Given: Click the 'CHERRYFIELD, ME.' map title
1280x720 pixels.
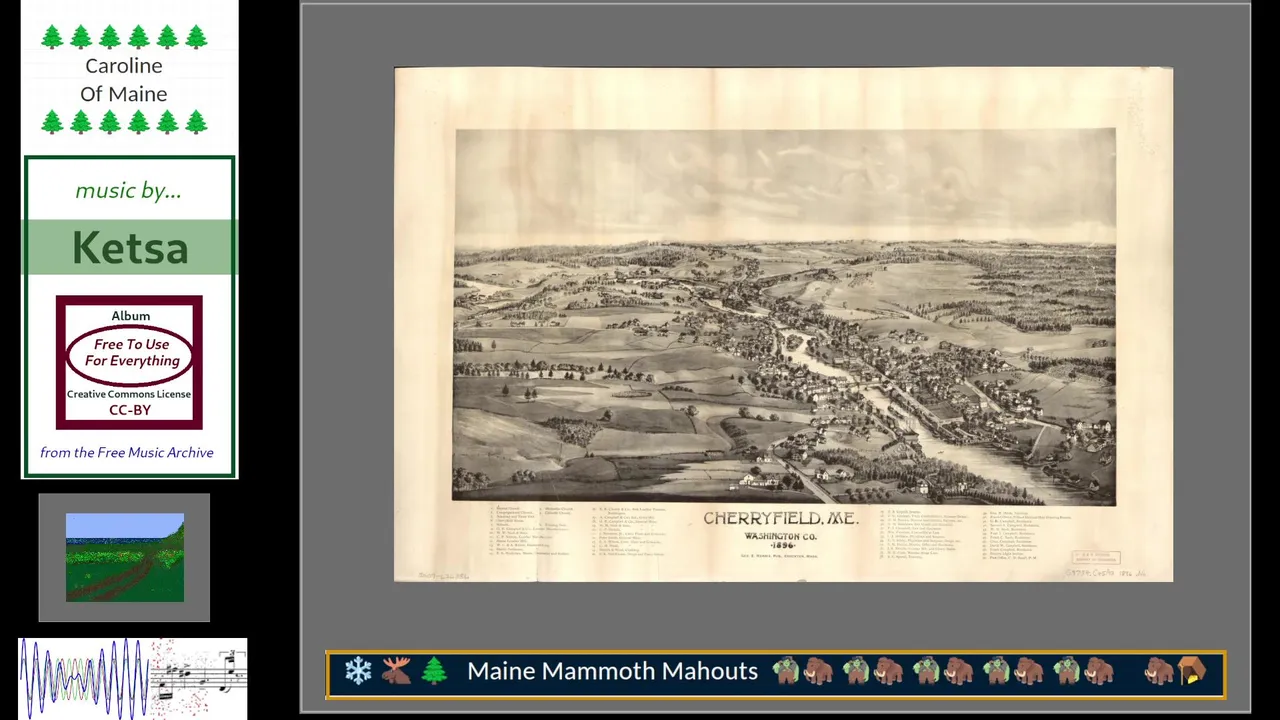Looking at the screenshot, I should pyautogui.click(x=781, y=519).
